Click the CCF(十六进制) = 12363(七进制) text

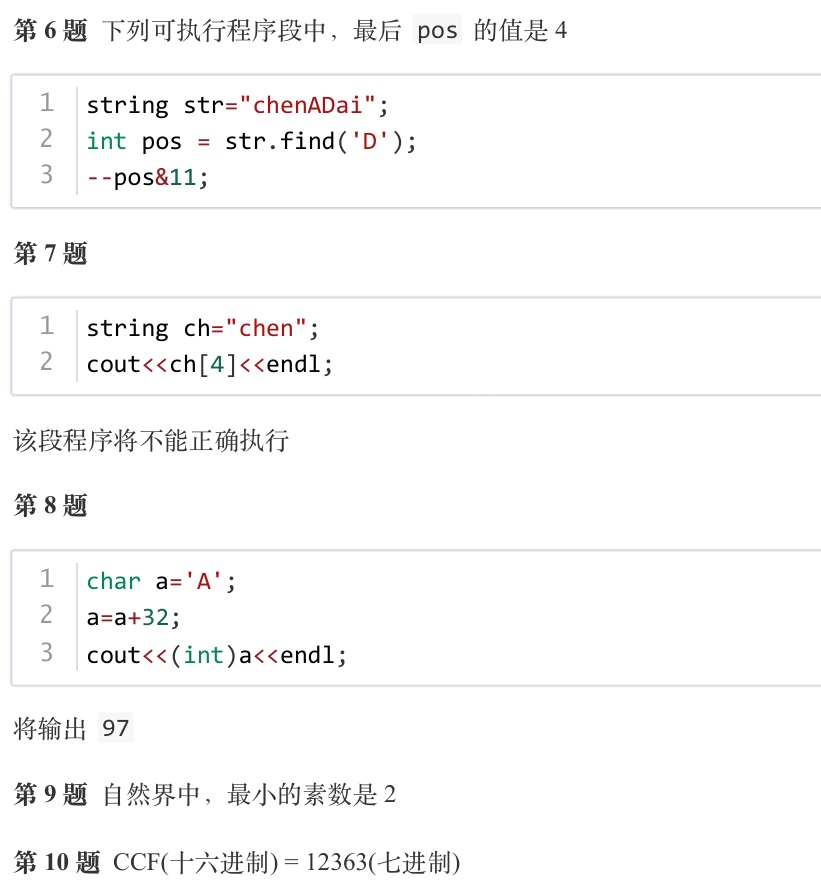tap(287, 862)
